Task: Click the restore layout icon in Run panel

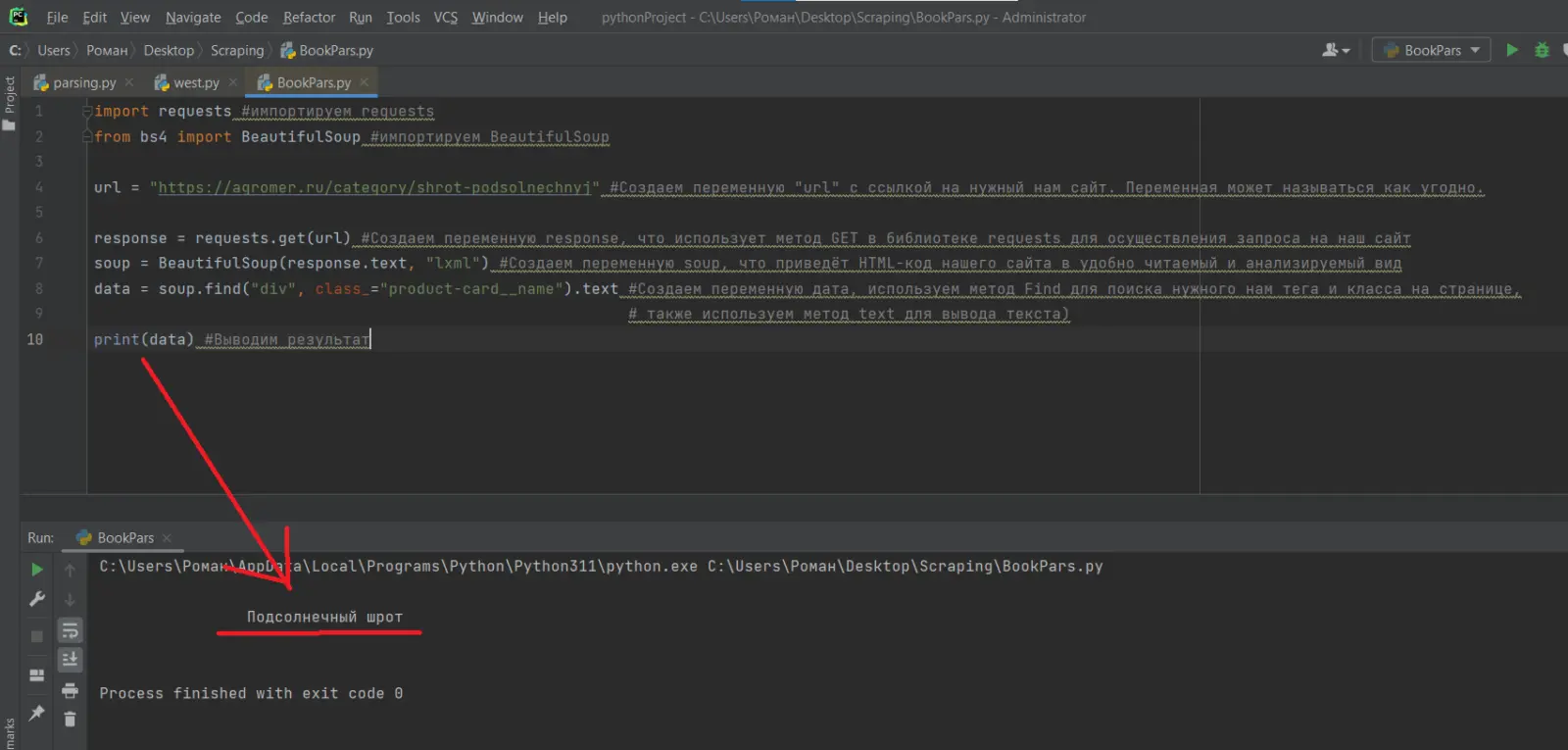Action: pos(37,675)
